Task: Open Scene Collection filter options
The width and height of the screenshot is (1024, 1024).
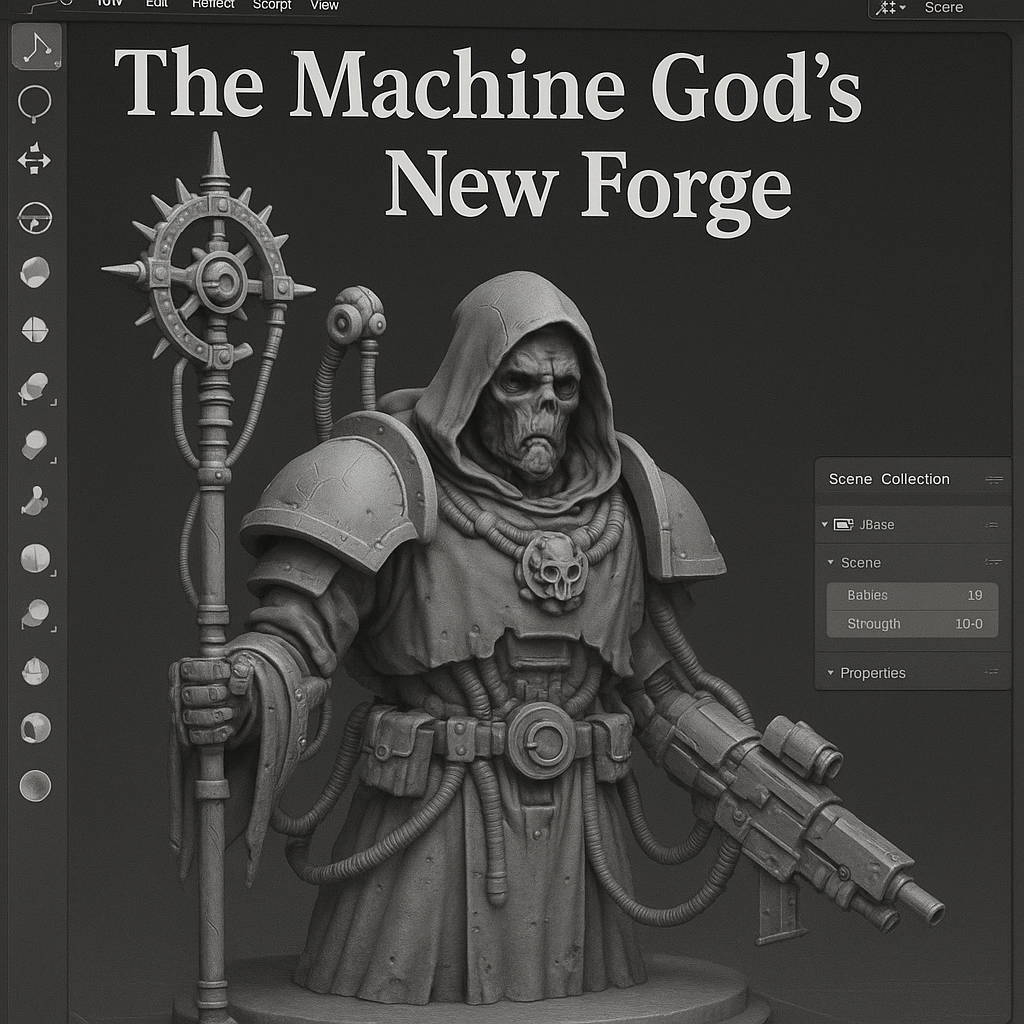Action: point(993,480)
